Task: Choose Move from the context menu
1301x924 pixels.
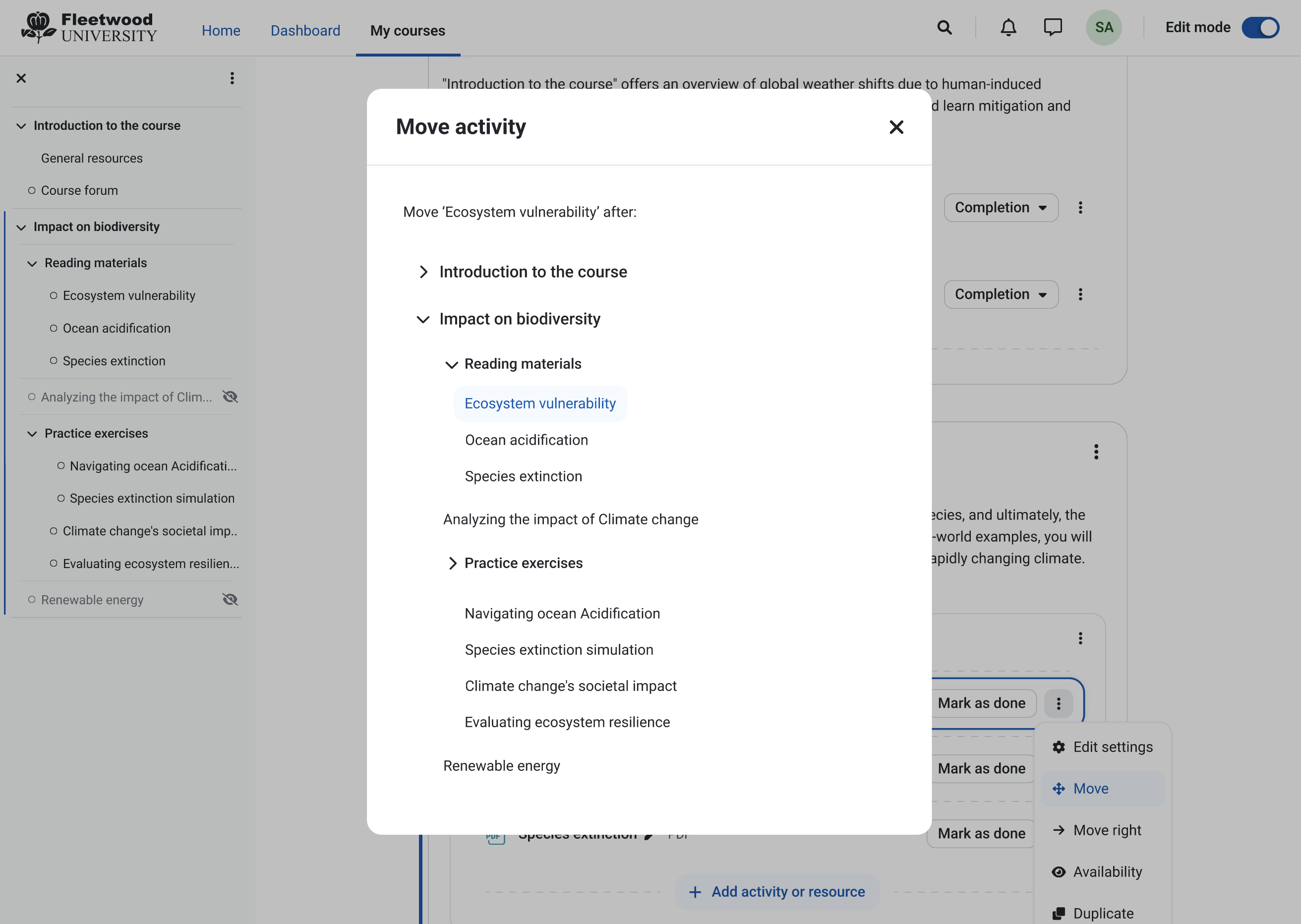Action: (x=1102, y=789)
